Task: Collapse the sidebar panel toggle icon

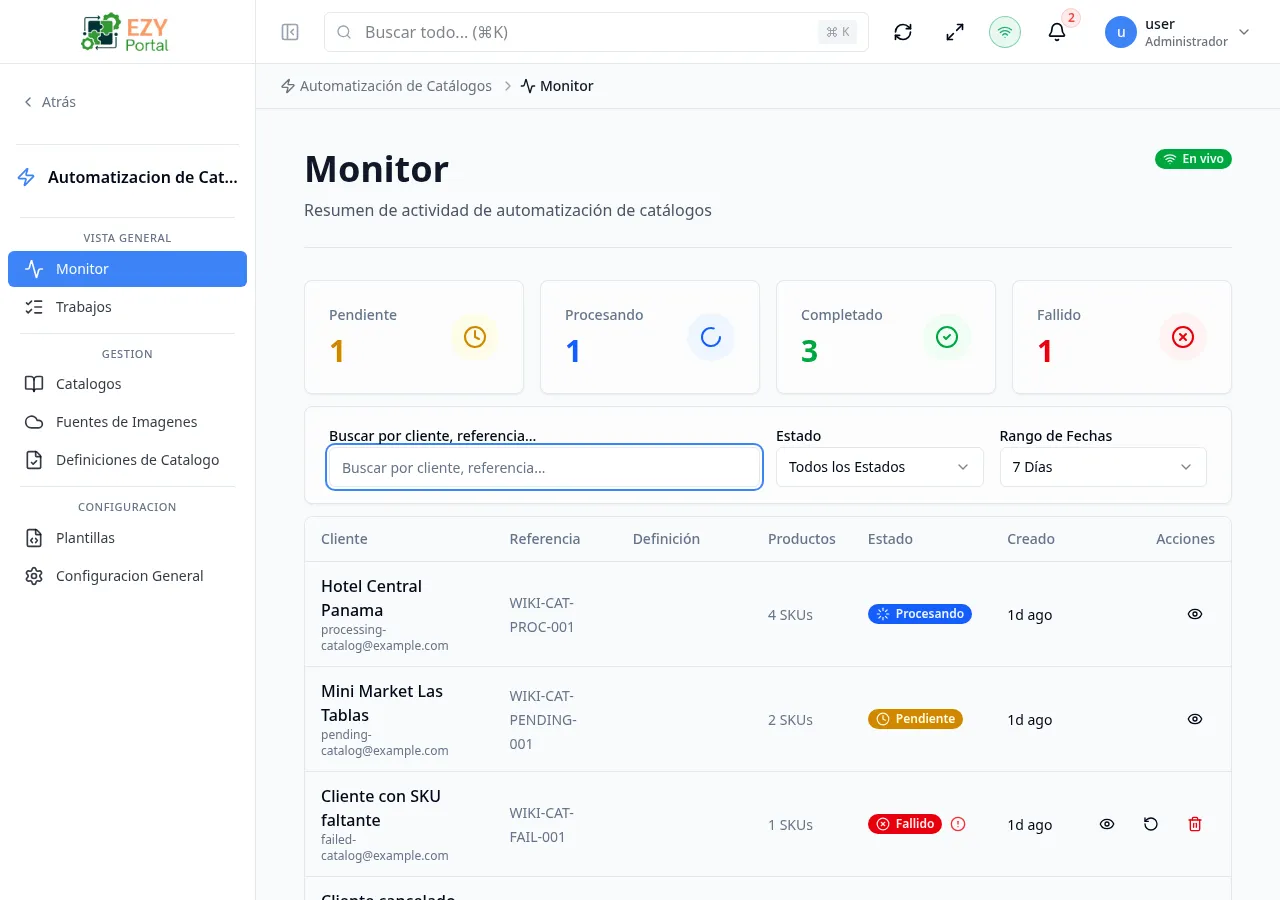Action: pyautogui.click(x=290, y=32)
